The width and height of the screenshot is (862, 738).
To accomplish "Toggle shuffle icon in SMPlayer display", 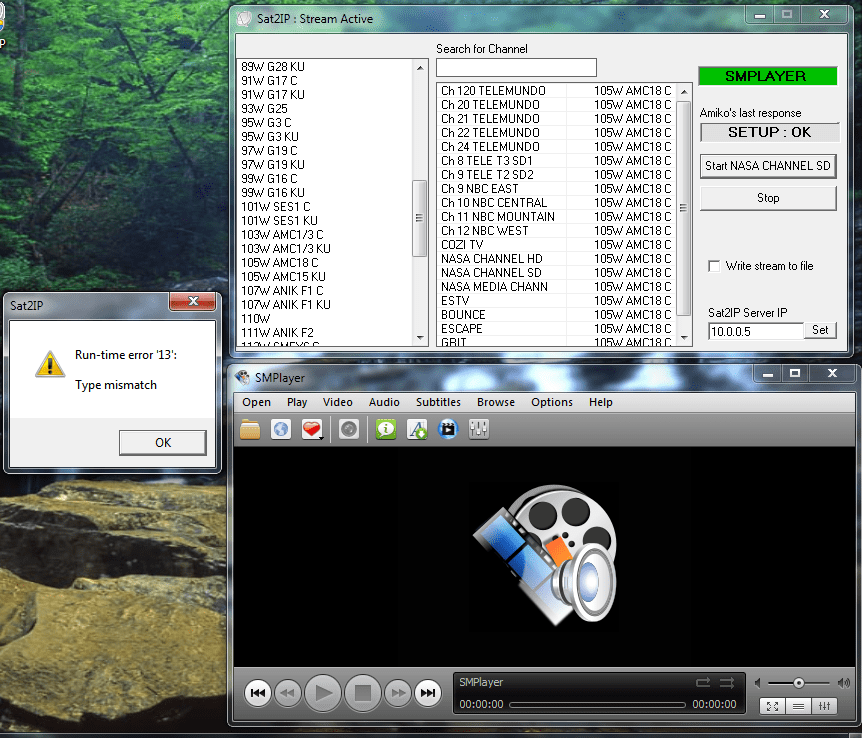I will coord(727,682).
